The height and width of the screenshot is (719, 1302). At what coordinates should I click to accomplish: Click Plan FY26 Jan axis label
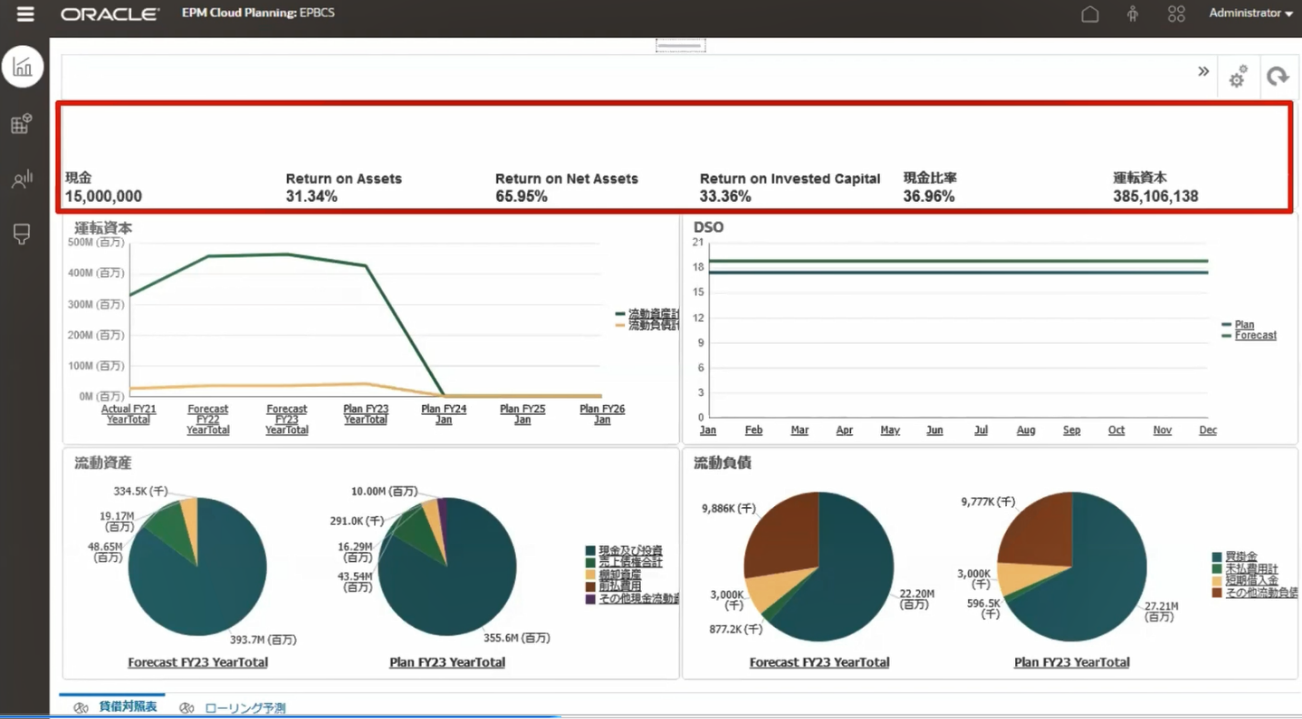tap(602, 414)
